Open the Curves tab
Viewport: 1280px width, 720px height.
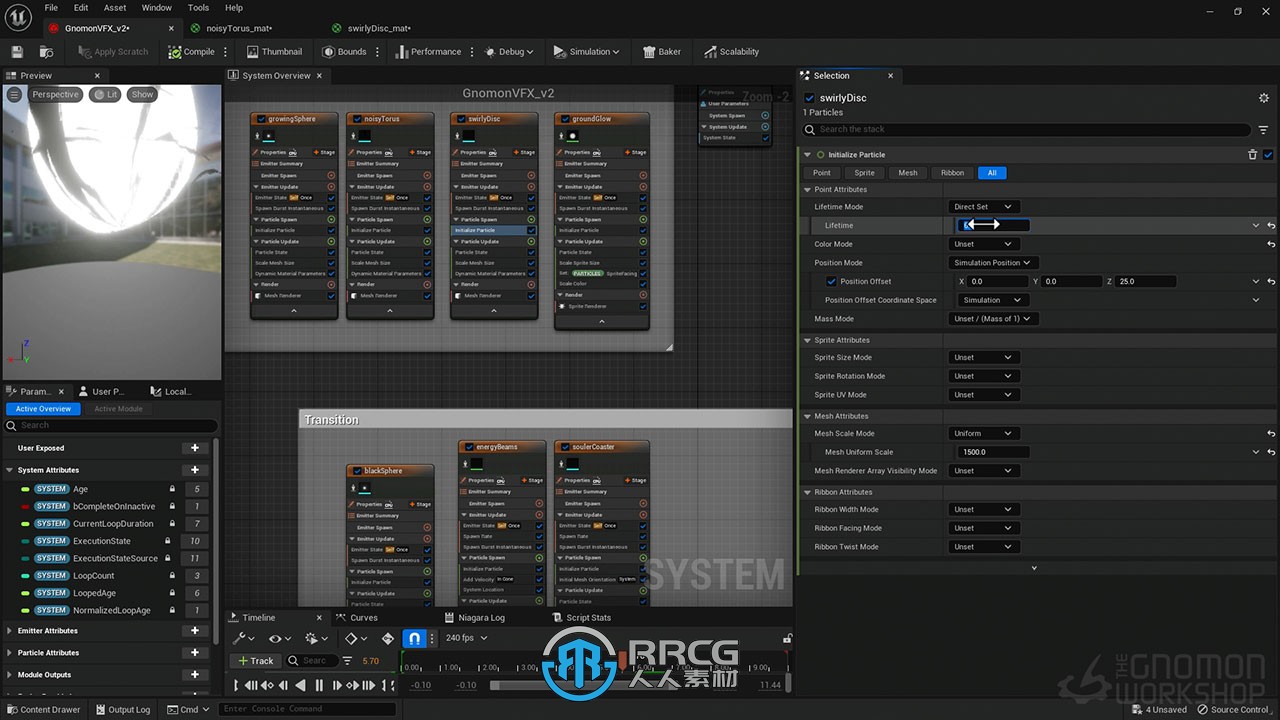[358, 618]
